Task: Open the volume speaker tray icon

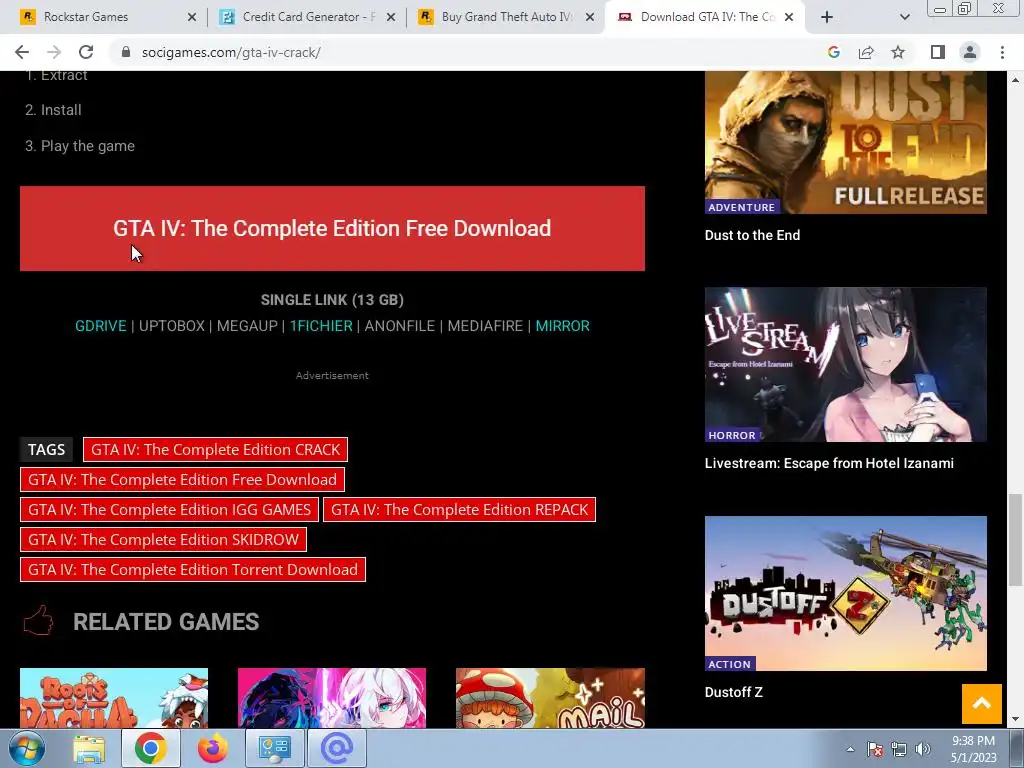Action: 922,749
